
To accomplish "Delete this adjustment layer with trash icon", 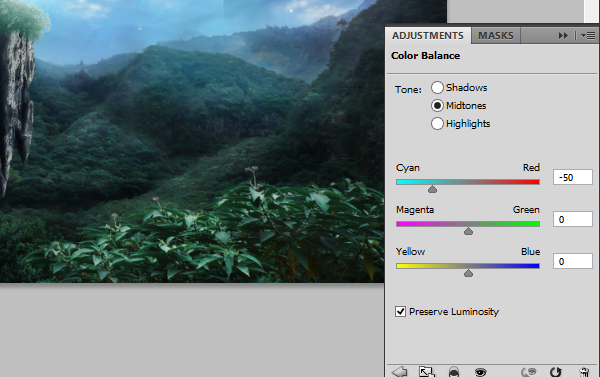I will click(x=584, y=372).
